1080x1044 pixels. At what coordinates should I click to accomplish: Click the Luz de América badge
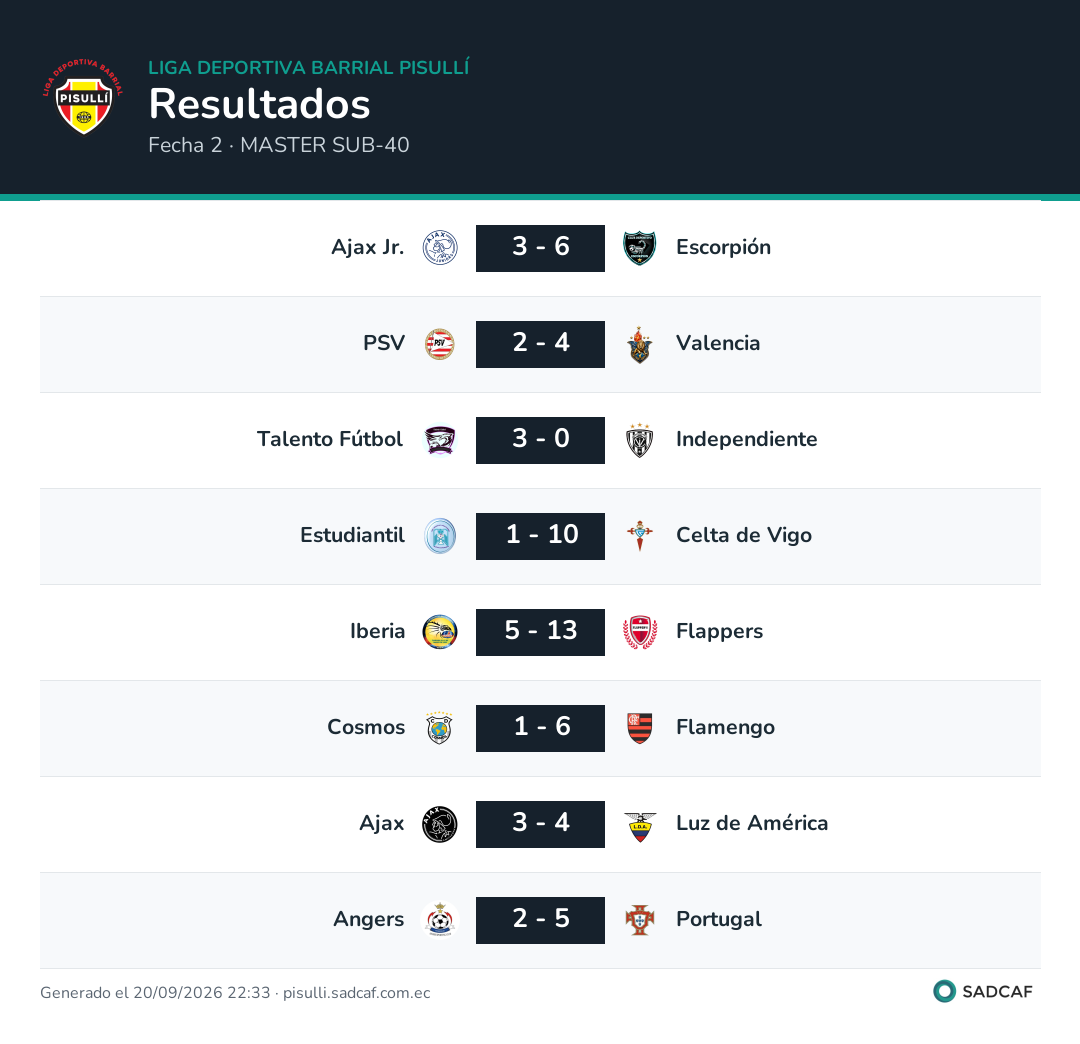(x=640, y=824)
